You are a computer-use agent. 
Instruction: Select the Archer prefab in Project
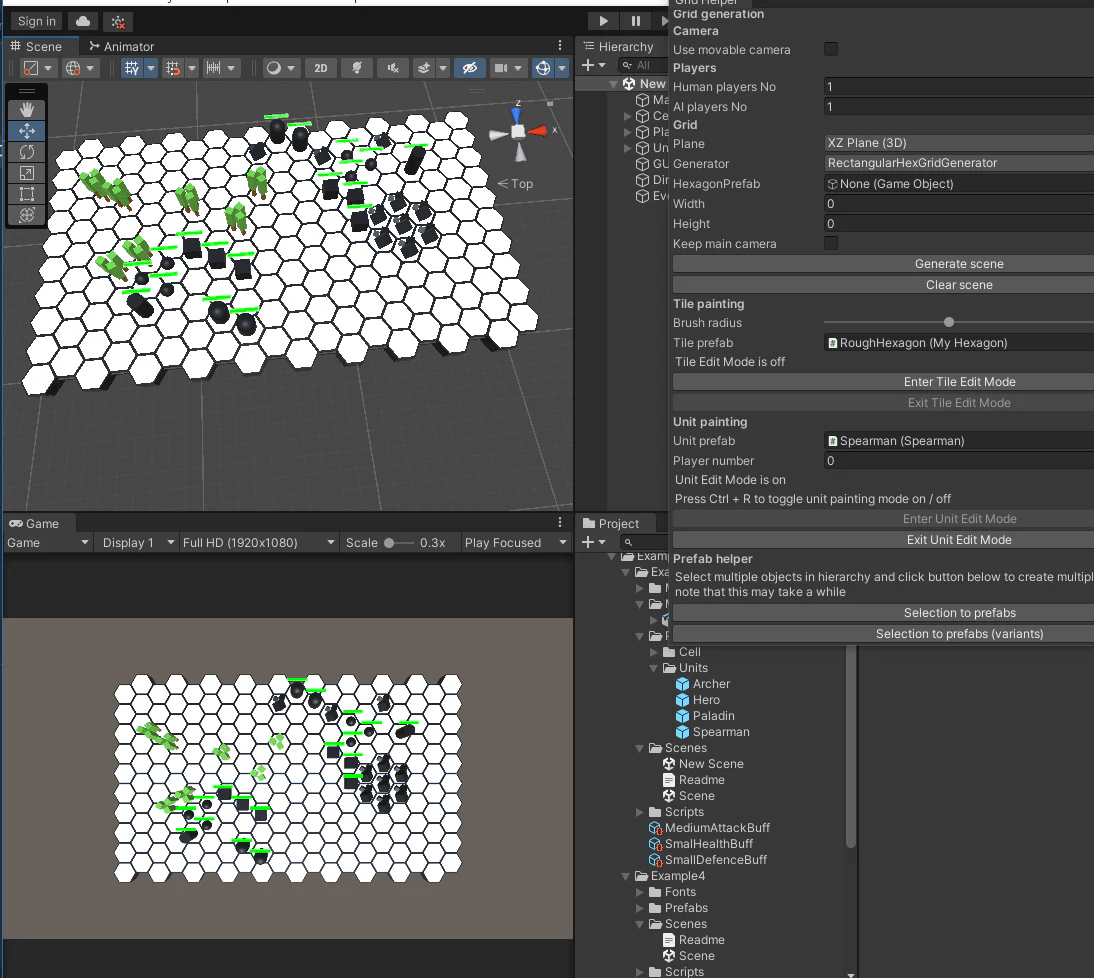[710, 684]
